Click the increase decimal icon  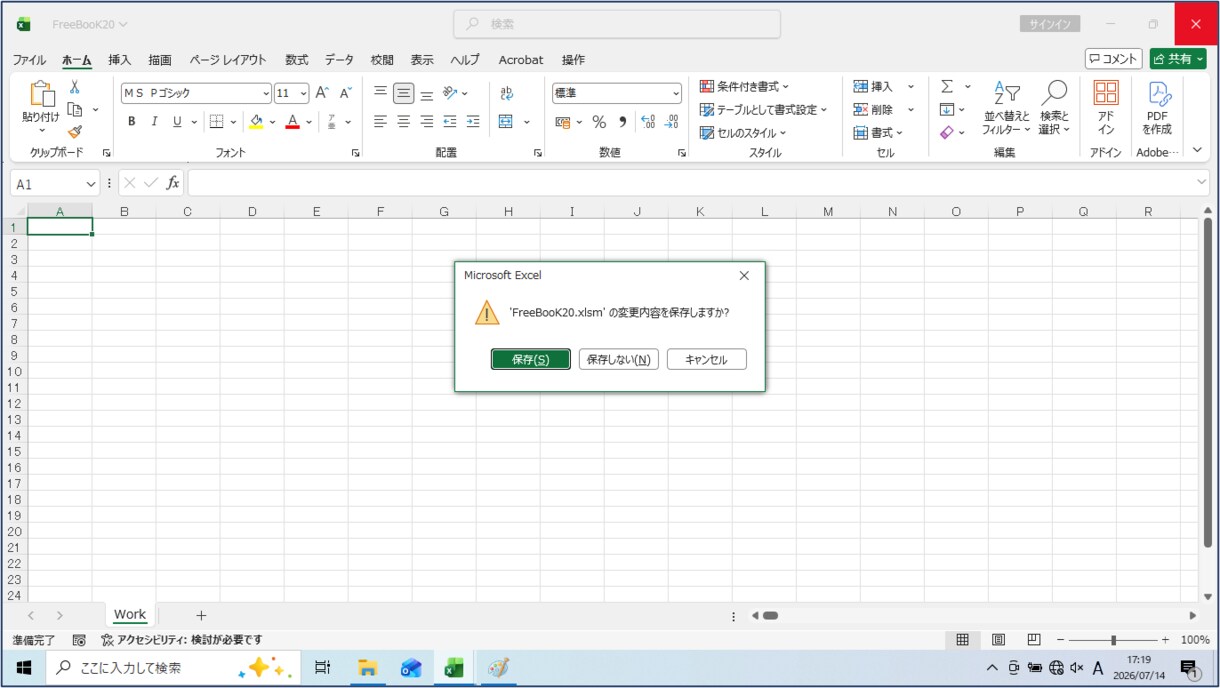(647, 122)
